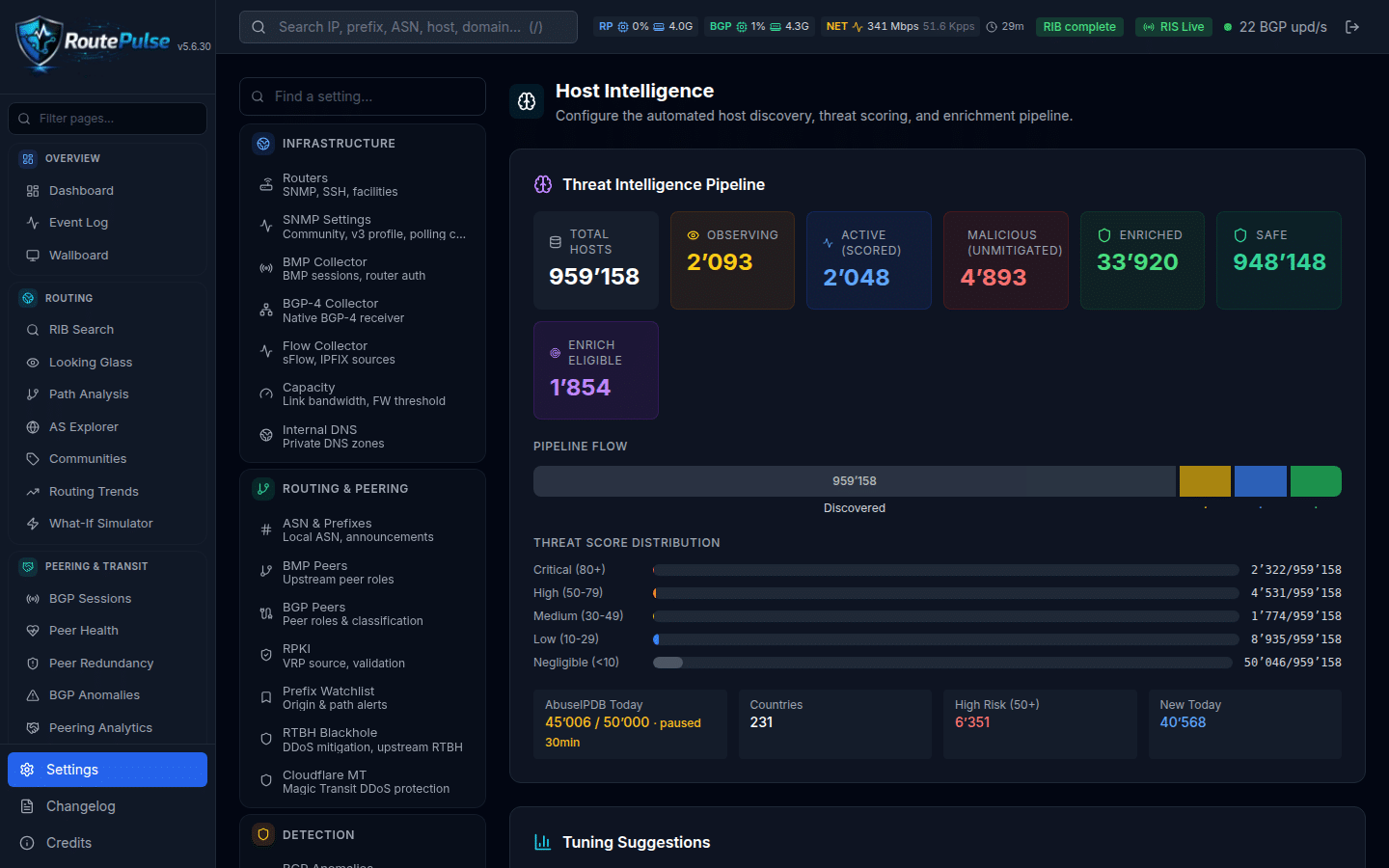Click the RIS Live status badge
Image resolution: width=1389 pixels, height=868 pixels.
[x=1173, y=27]
